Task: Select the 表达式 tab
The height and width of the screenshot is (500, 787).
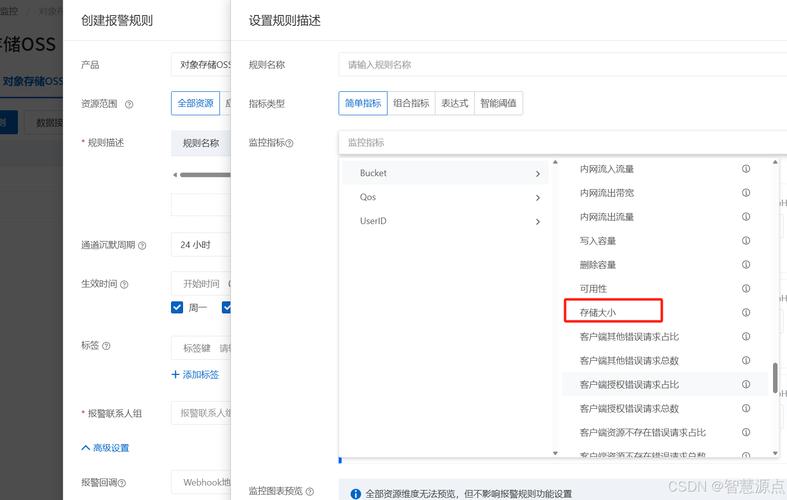Action: 455,103
